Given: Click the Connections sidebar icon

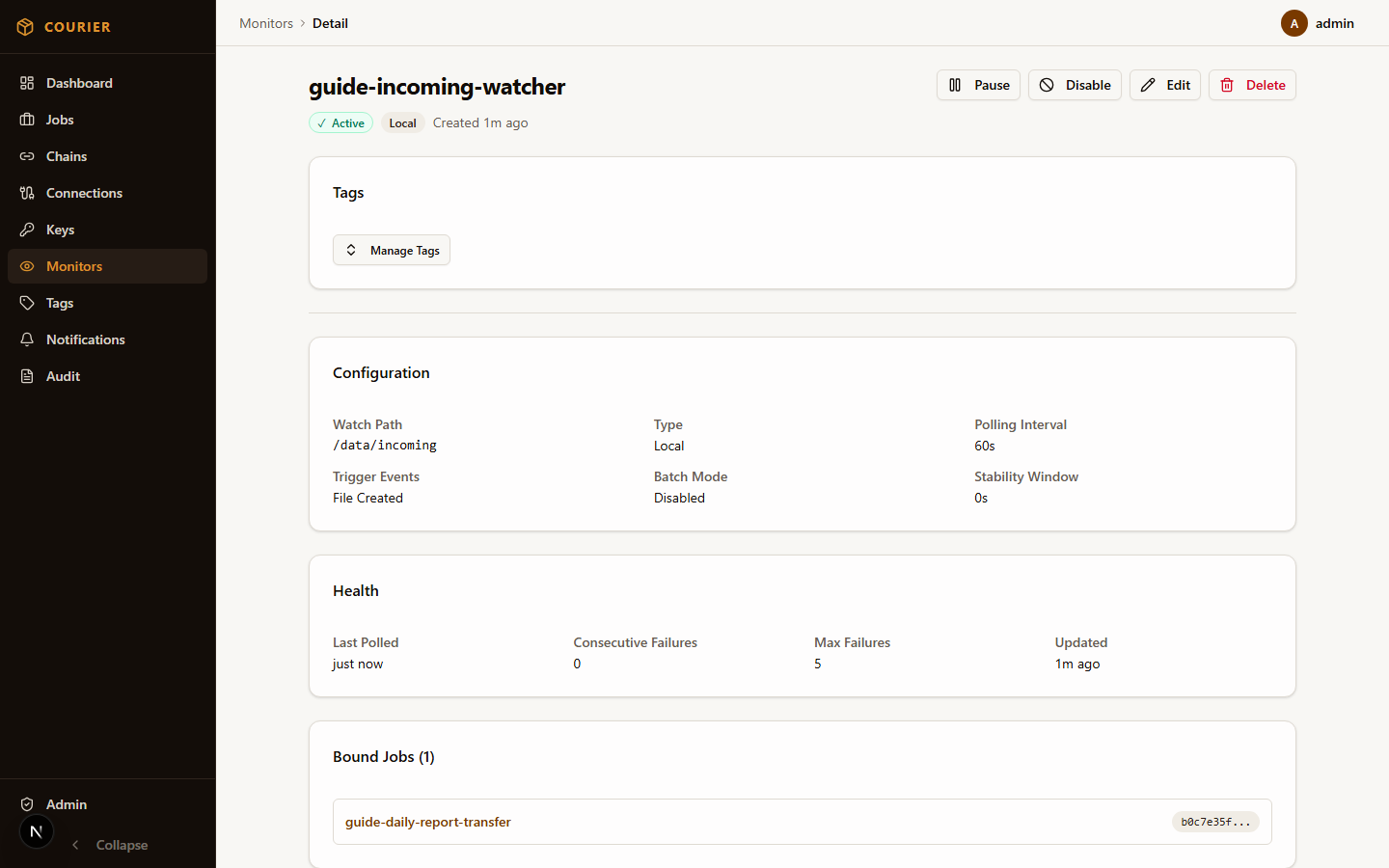Looking at the screenshot, I should coord(27,193).
